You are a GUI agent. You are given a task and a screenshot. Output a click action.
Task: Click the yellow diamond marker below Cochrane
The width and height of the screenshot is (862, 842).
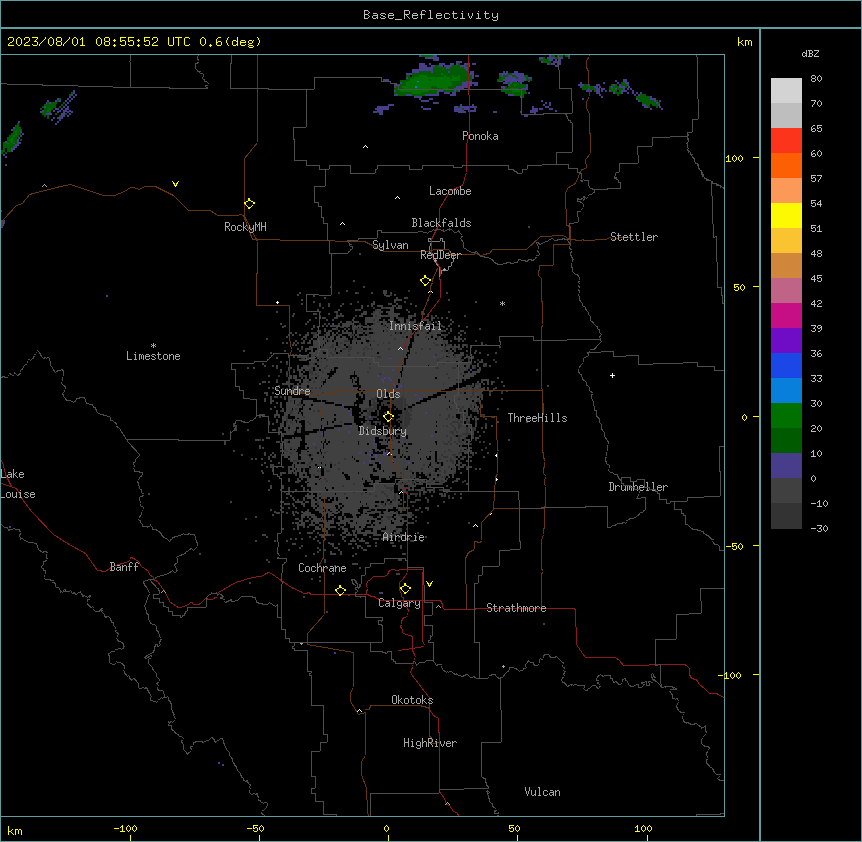tap(340, 590)
